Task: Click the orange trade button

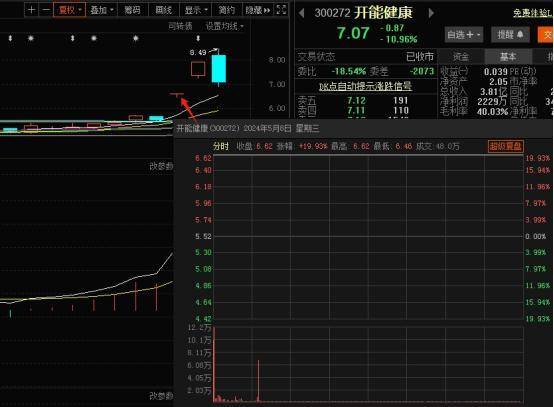Action: (546, 35)
